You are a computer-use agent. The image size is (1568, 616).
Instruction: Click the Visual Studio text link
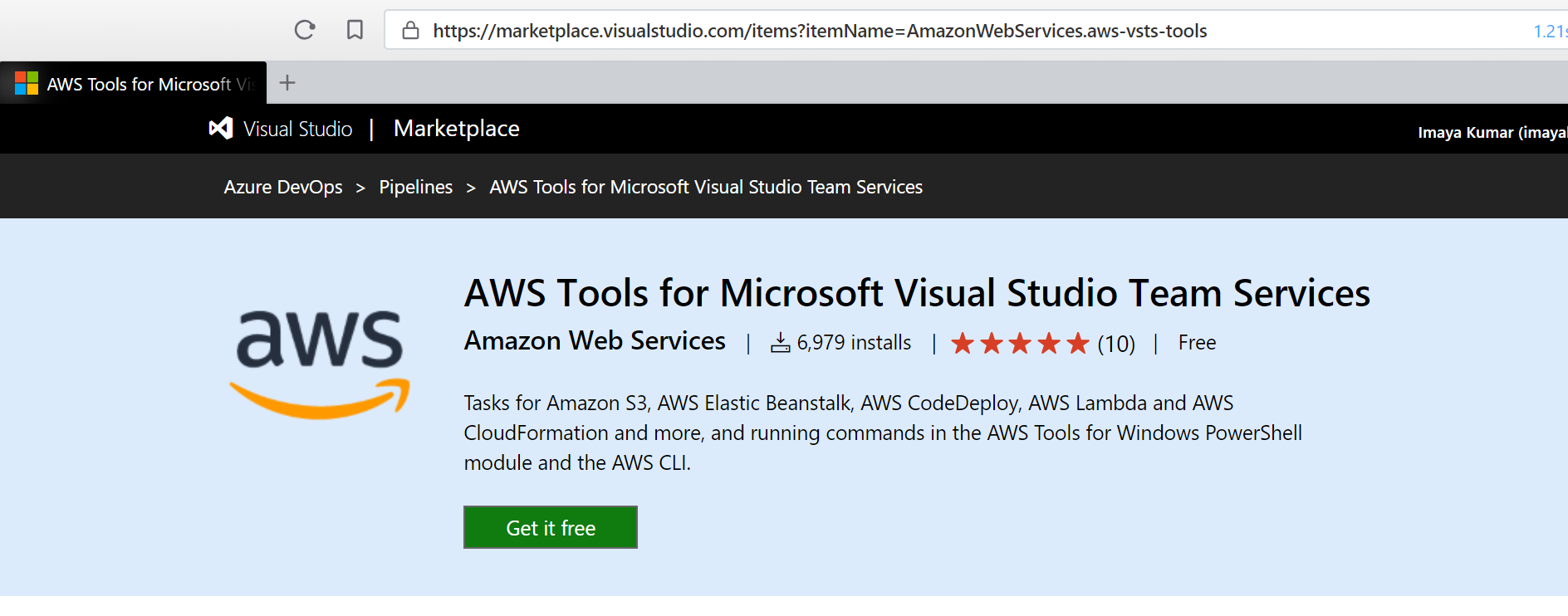point(298,129)
